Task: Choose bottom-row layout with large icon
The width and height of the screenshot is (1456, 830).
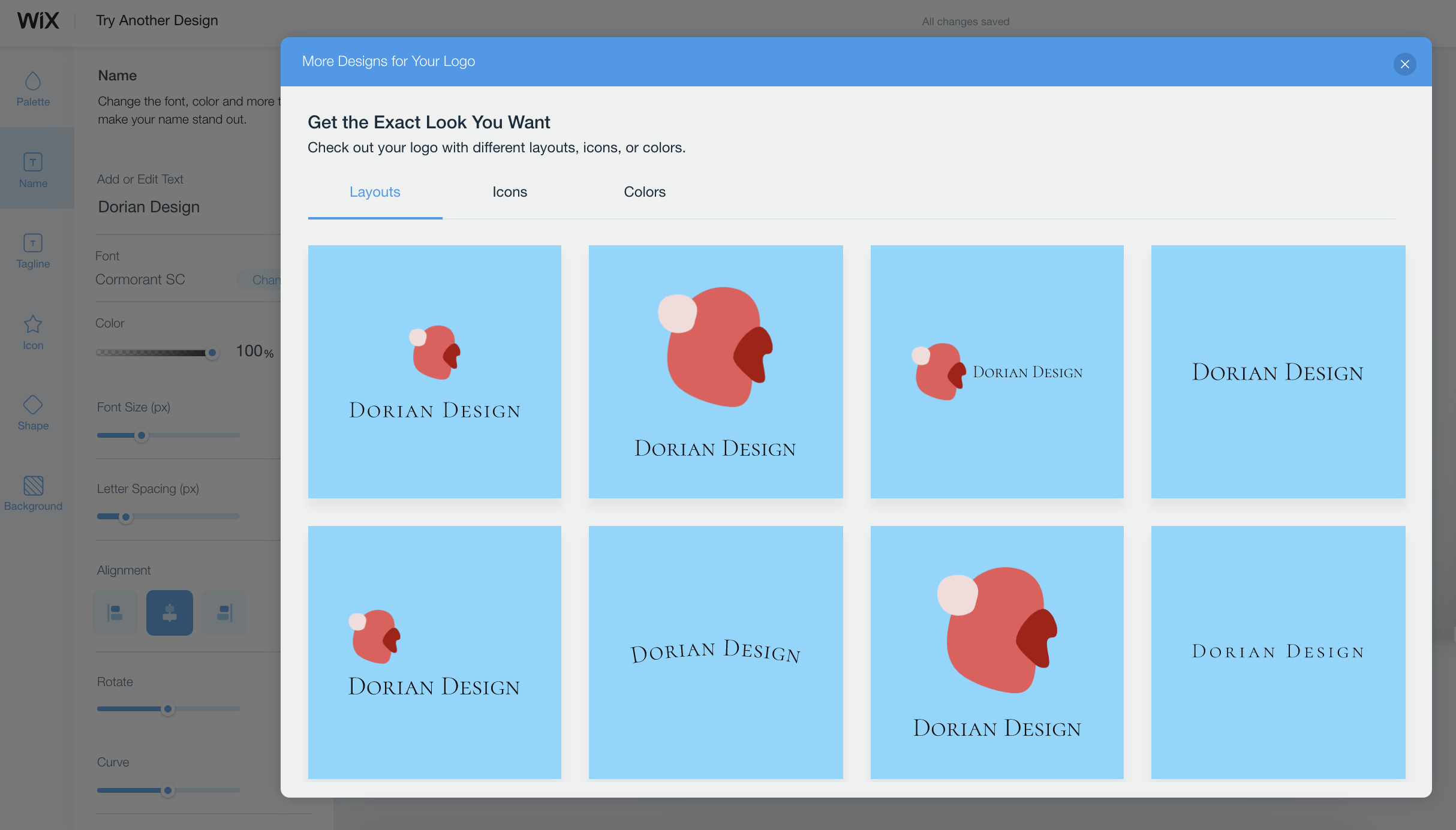Action: point(997,652)
